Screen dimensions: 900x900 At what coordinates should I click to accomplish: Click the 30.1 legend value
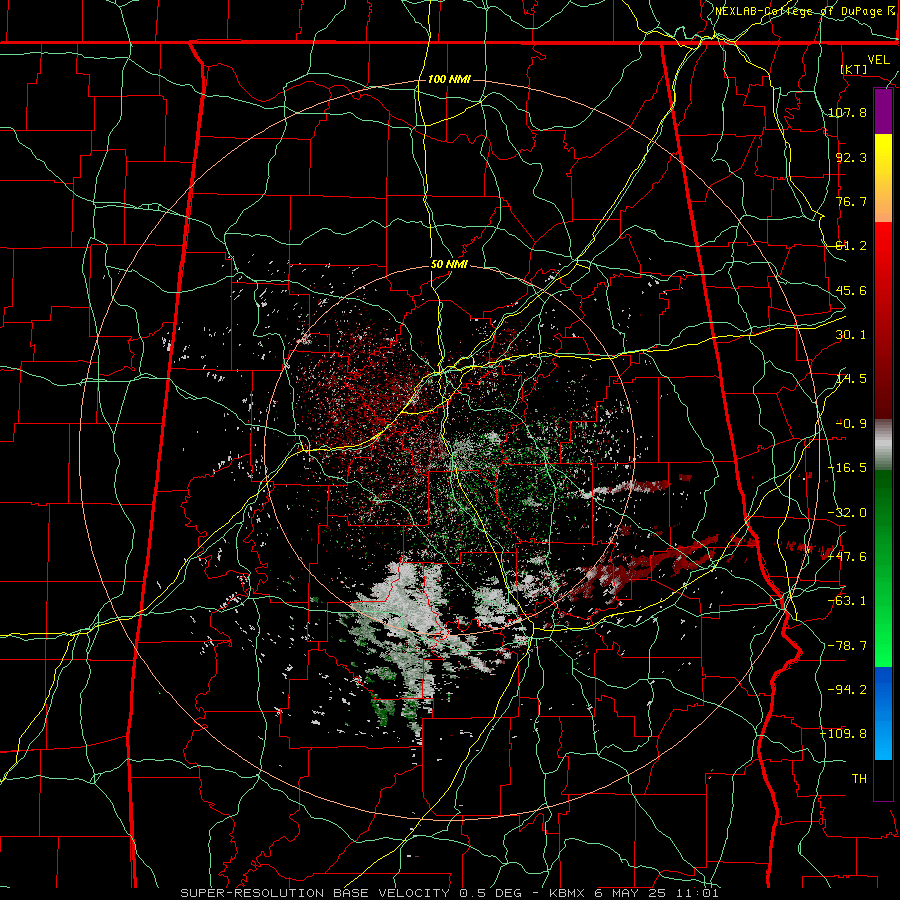point(851,335)
